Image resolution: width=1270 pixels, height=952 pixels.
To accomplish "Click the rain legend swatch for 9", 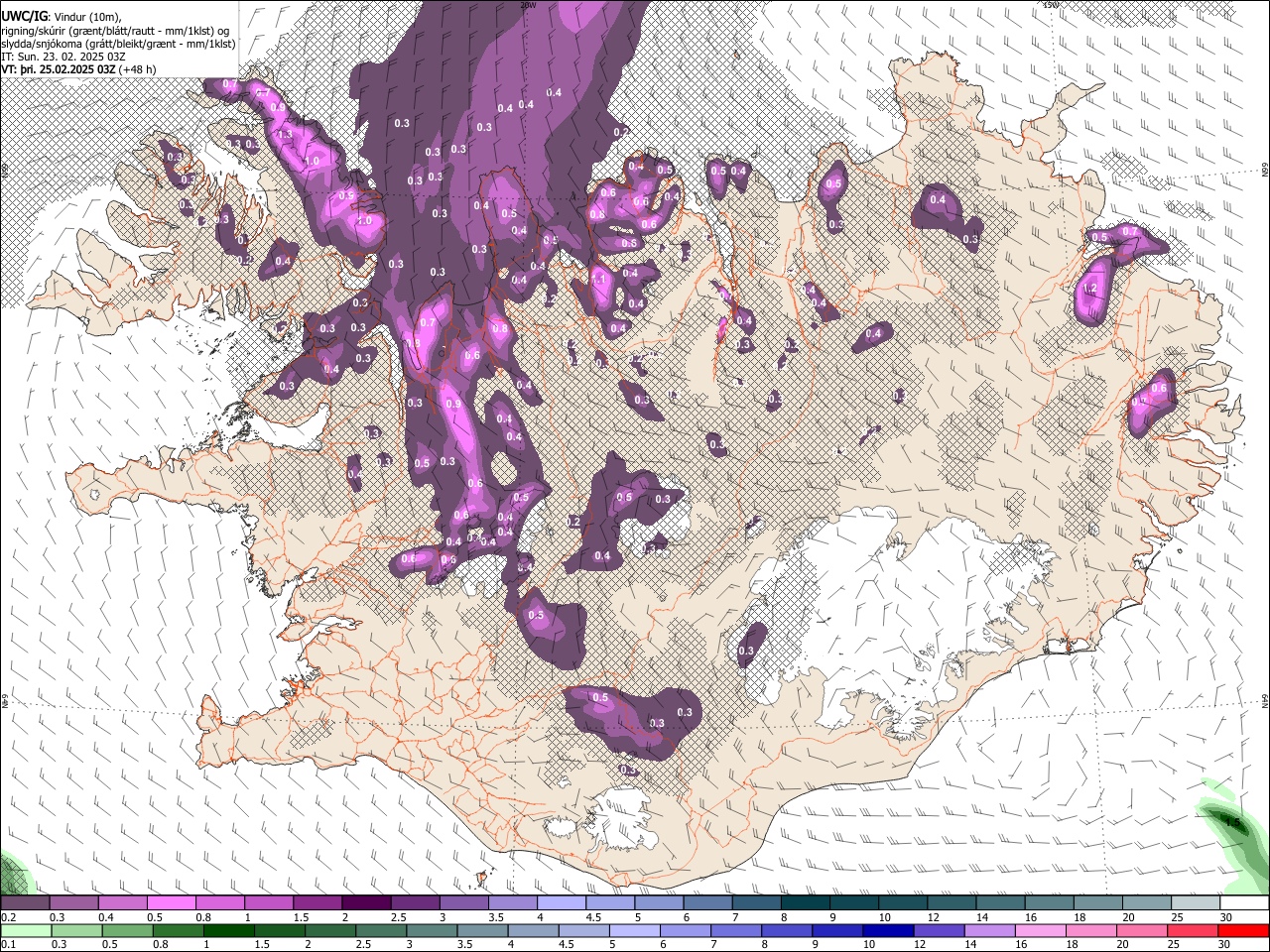I will pos(836,930).
